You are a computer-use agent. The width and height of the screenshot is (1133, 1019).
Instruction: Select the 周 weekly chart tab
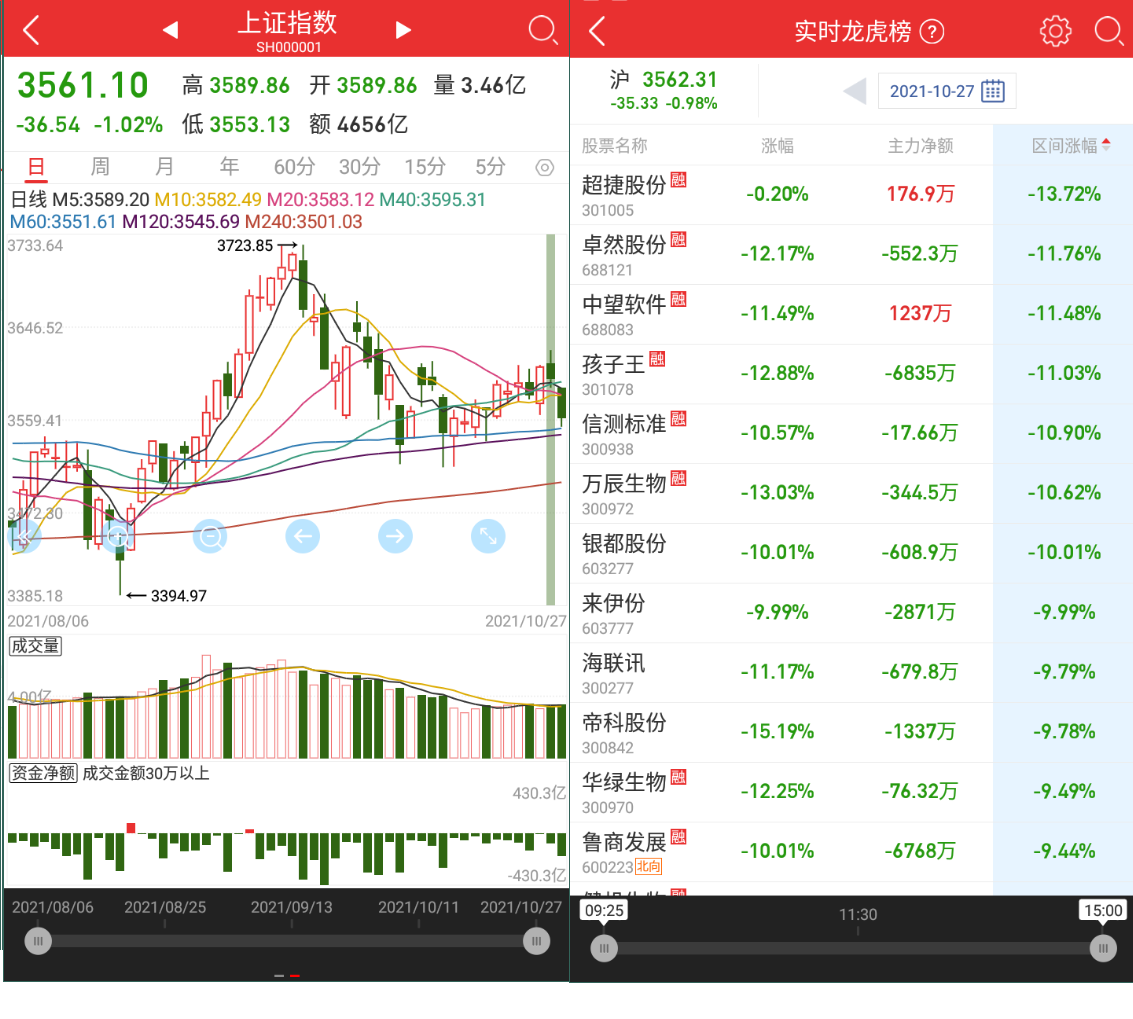(x=100, y=167)
